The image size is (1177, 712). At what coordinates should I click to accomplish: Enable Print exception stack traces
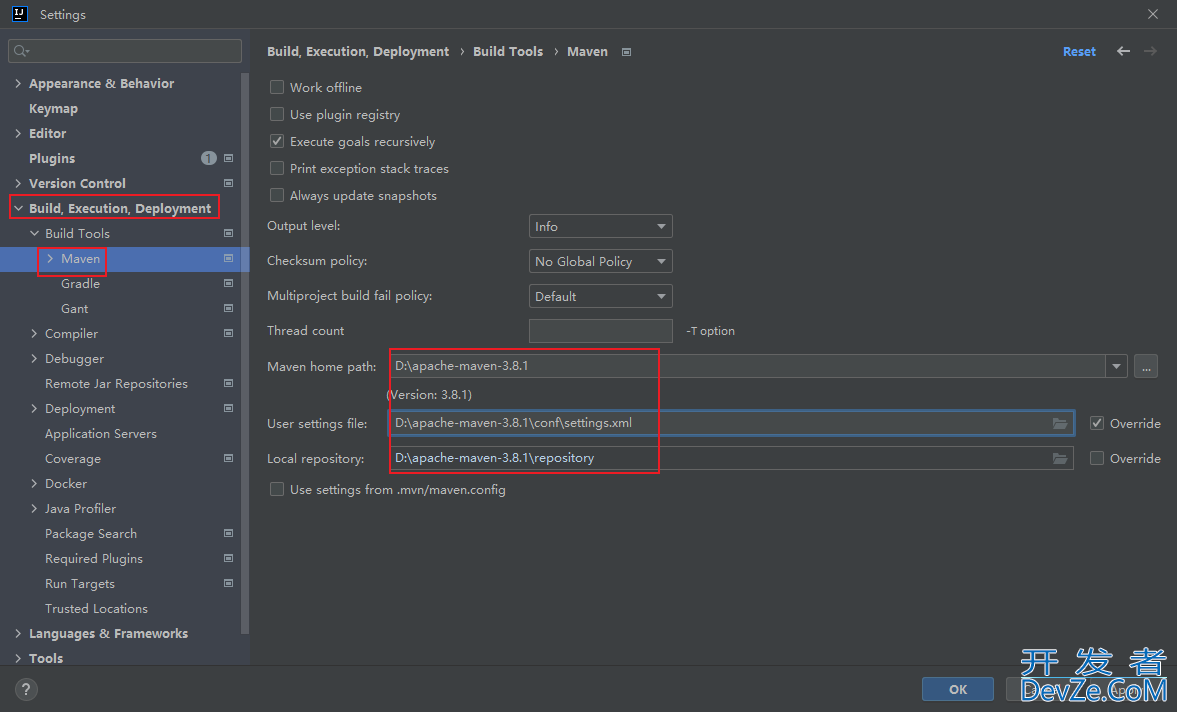[x=277, y=168]
